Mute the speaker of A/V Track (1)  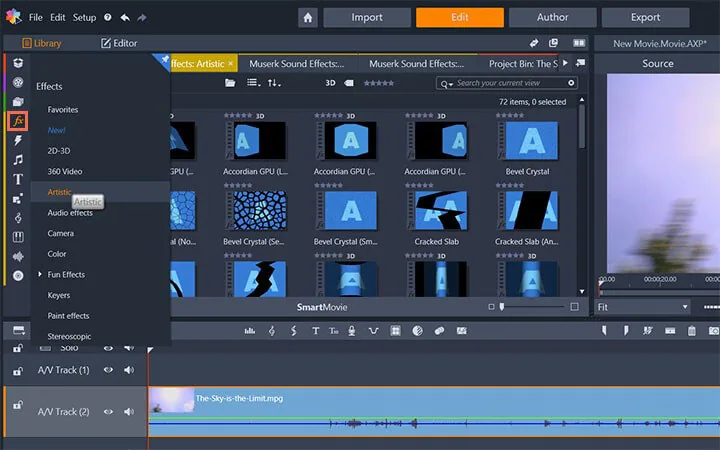click(x=129, y=370)
